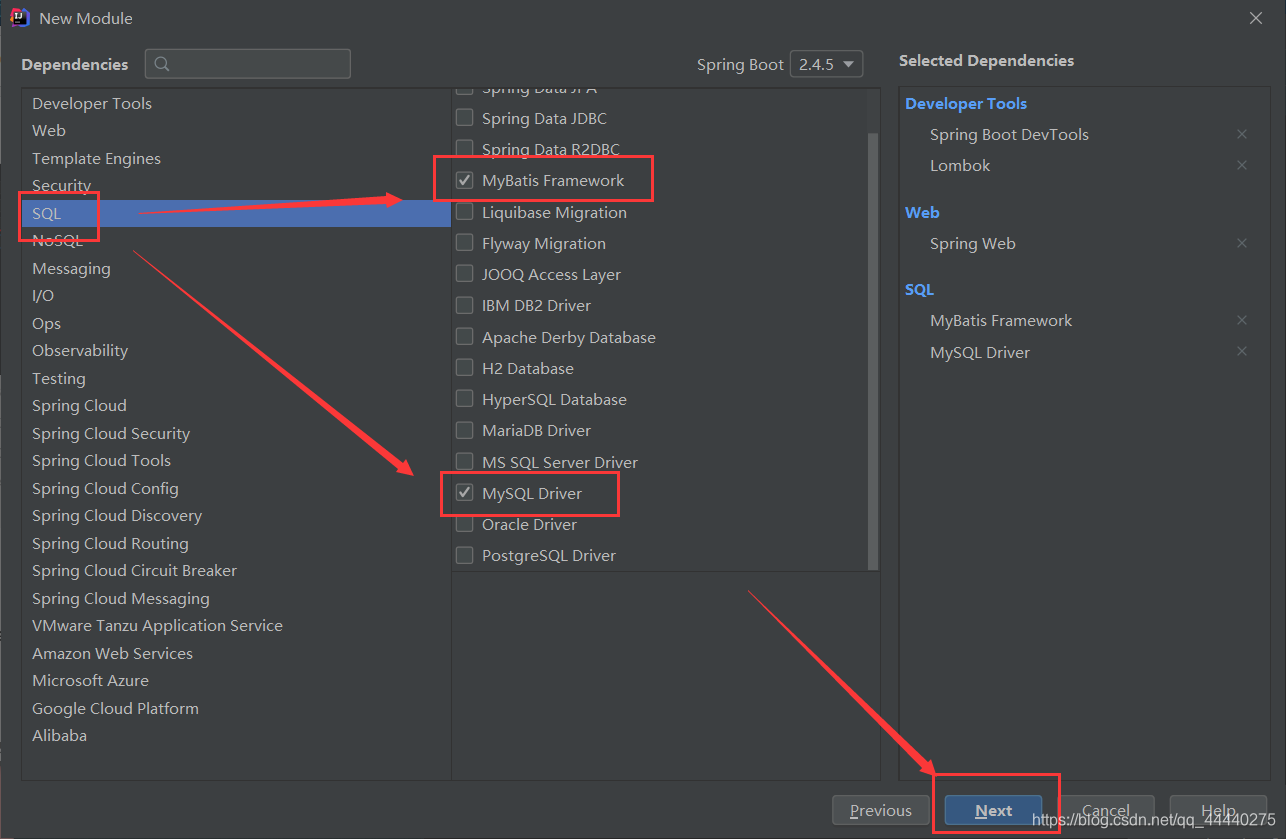Click the dependency list vertical scrollbar

coord(873,350)
